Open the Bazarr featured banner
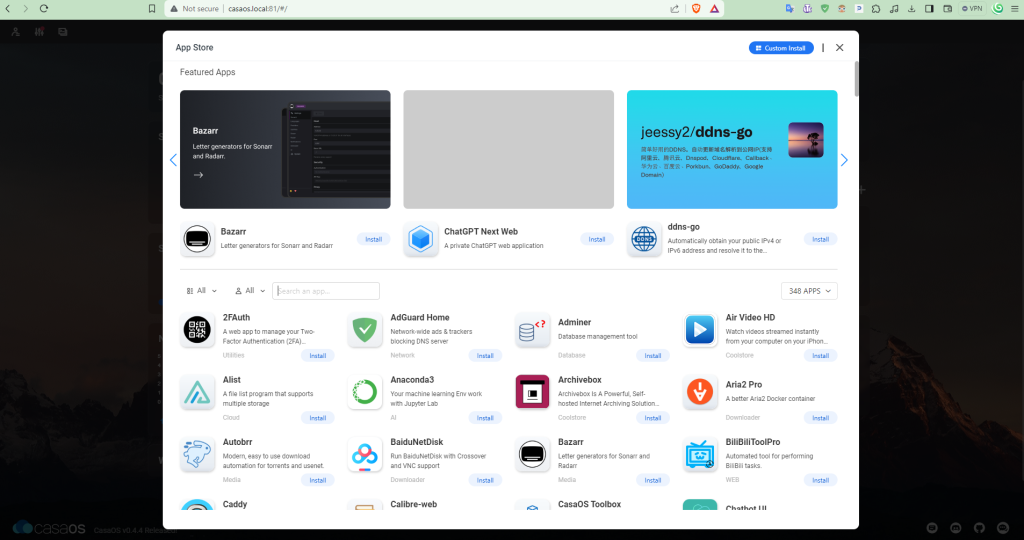 pyautogui.click(x=285, y=150)
